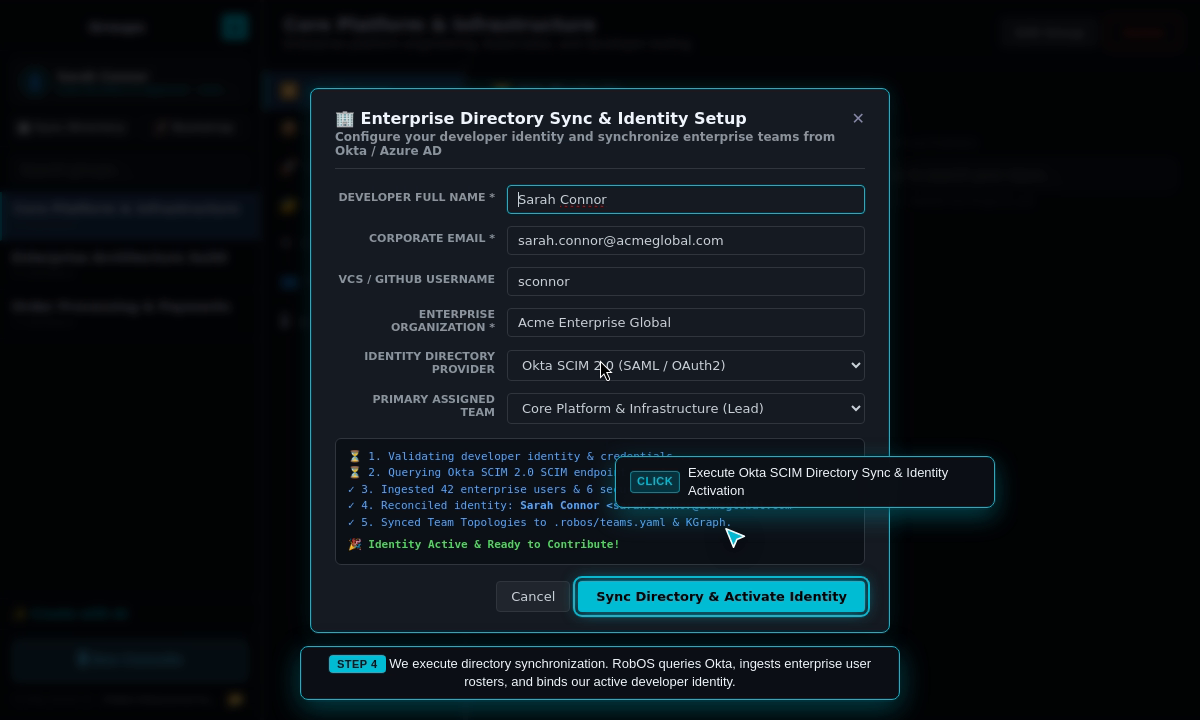
Task: Close the Enterprise Directory Sync dialog
Action: 858,118
